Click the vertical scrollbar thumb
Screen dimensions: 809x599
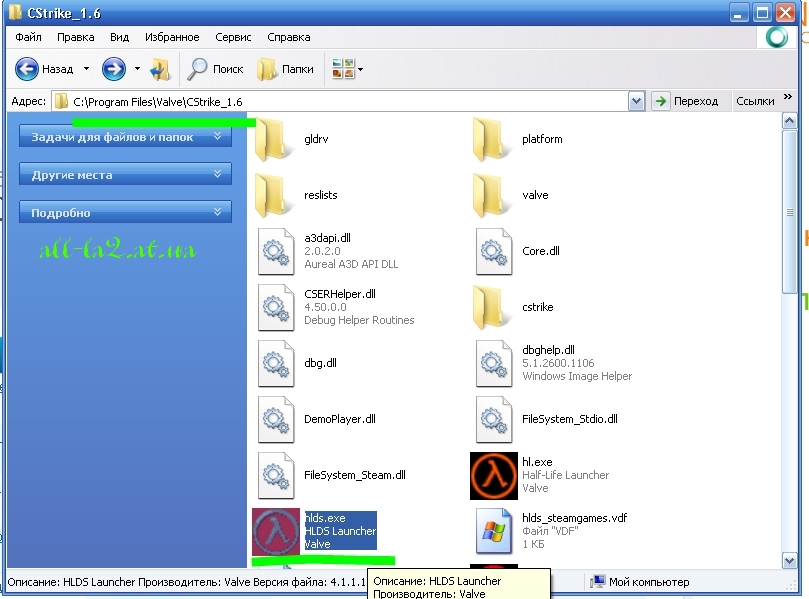tap(789, 213)
